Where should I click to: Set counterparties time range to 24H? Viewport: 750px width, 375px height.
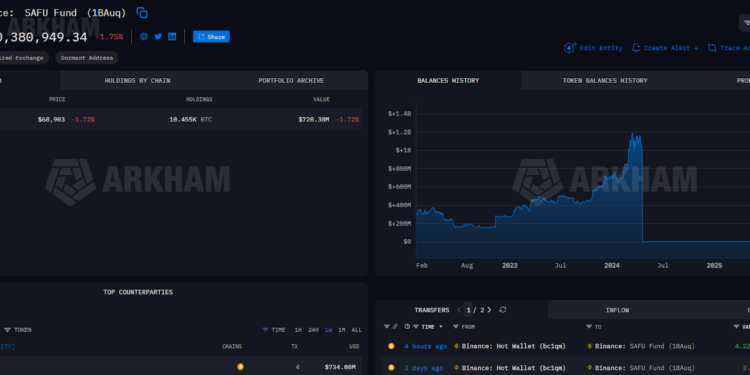[313, 330]
